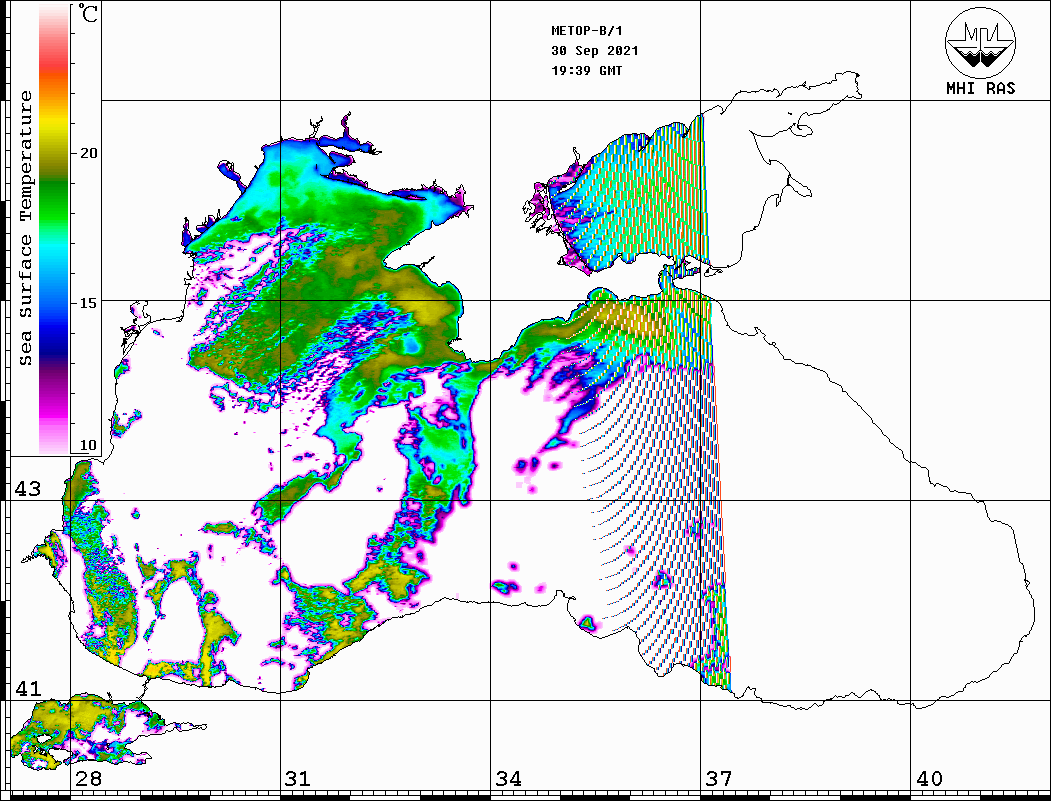The image size is (1051, 801).
Task: Click the longitude label 34
Action: [x=508, y=779]
